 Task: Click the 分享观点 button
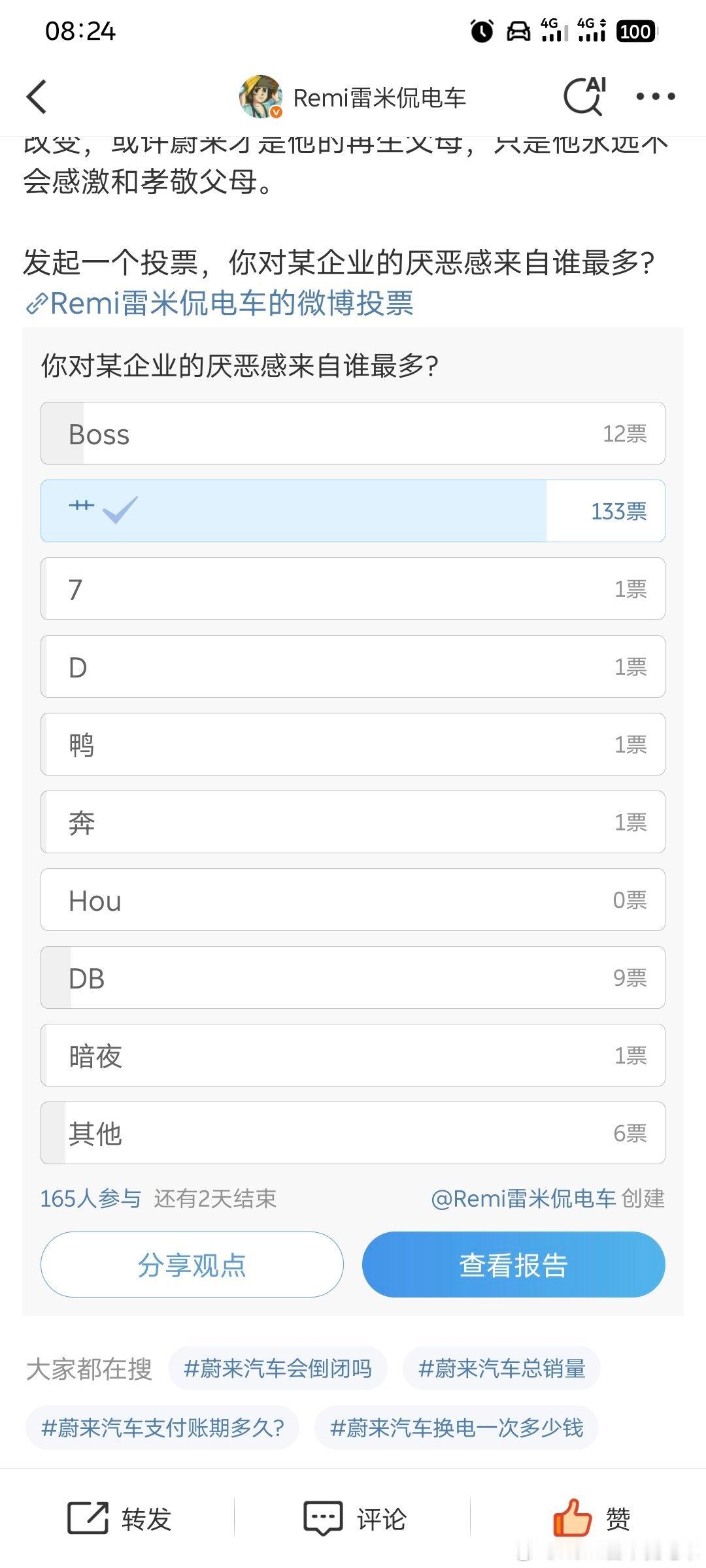pyautogui.click(x=192, y=1264)
